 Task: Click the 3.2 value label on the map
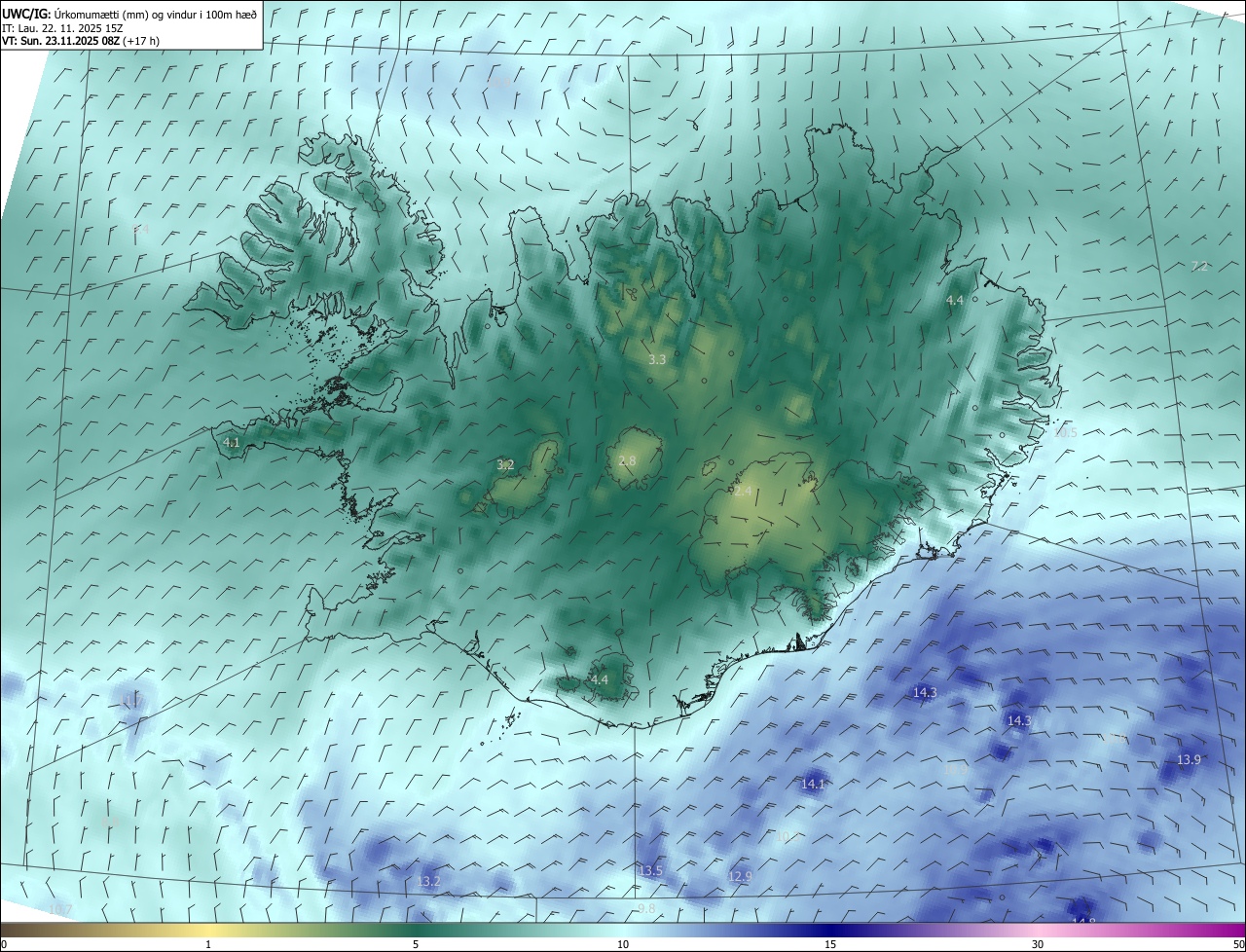coord(505,464)
